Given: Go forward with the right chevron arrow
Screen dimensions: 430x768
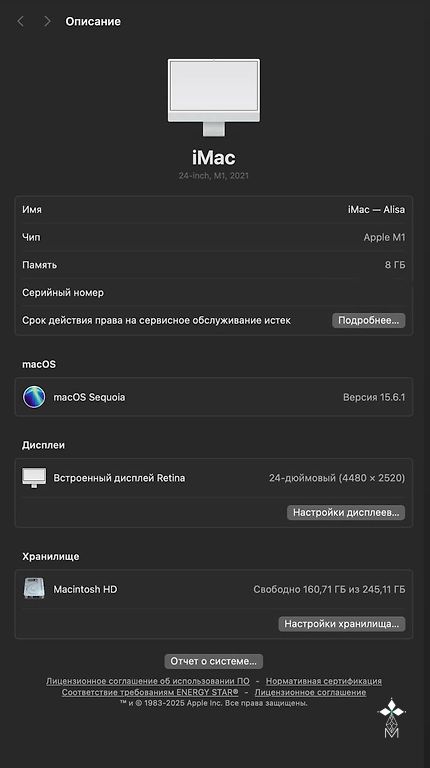Looking at the screenshot, I should (47, 21).
